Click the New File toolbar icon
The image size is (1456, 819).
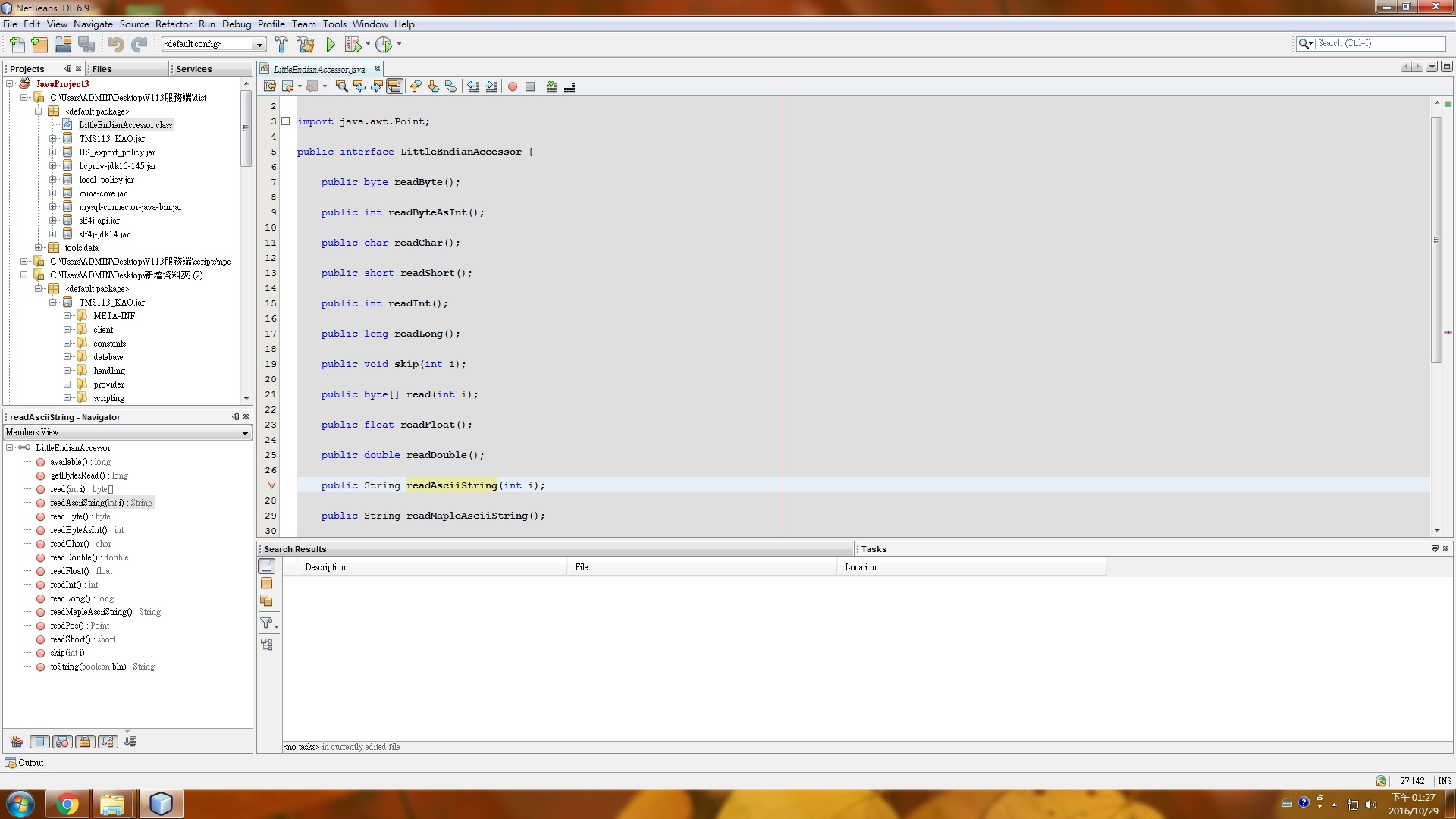pyautogui.click(x=17, y=45)
